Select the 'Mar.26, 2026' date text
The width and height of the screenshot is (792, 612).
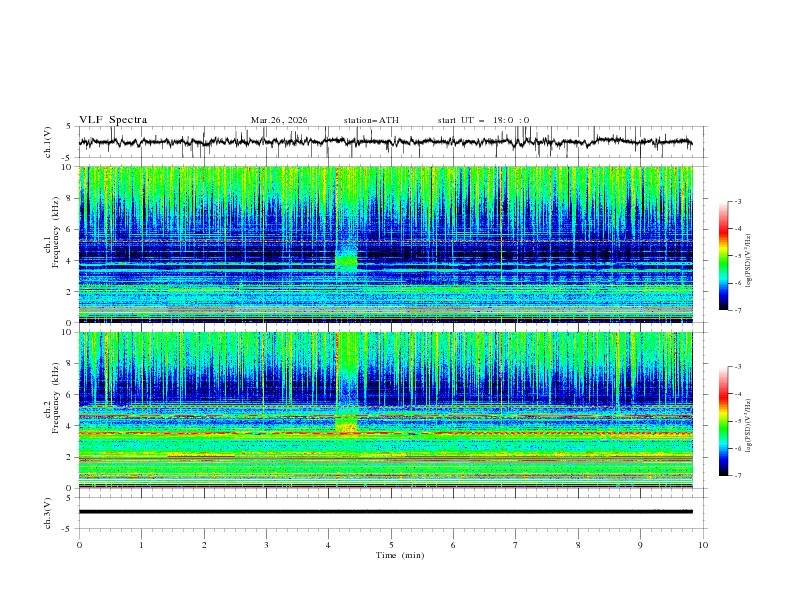point(279,120)
